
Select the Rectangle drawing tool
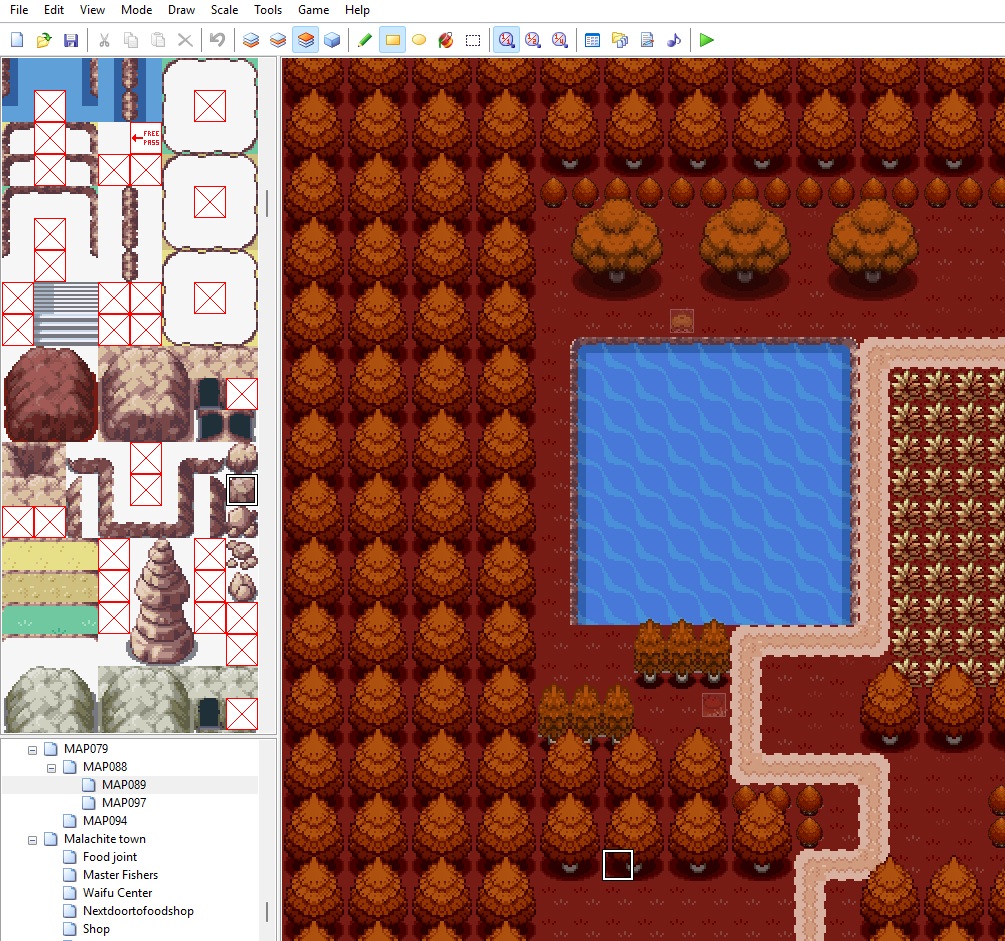click(392, 40)
